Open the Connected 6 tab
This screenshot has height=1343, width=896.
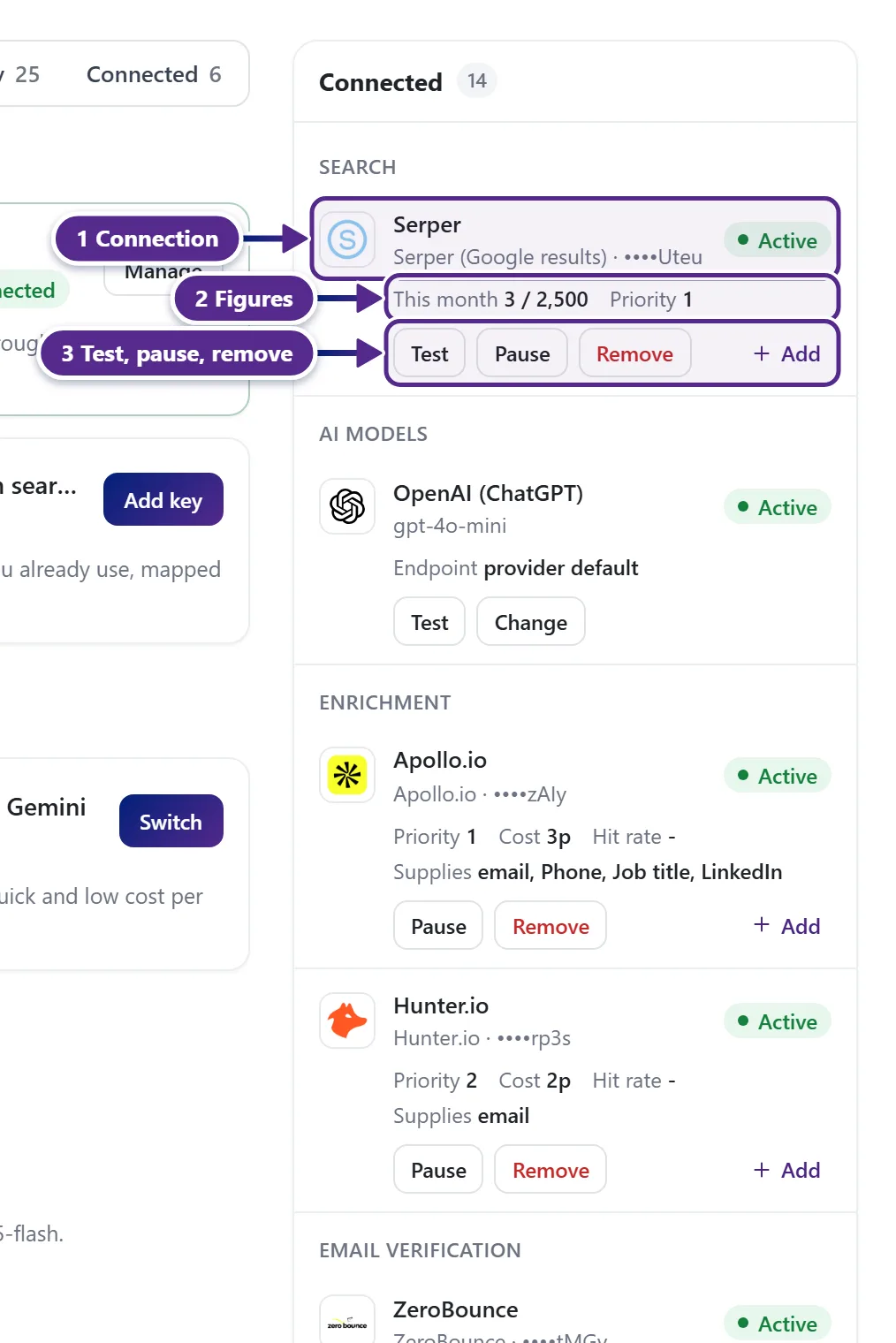pos(154,74)
